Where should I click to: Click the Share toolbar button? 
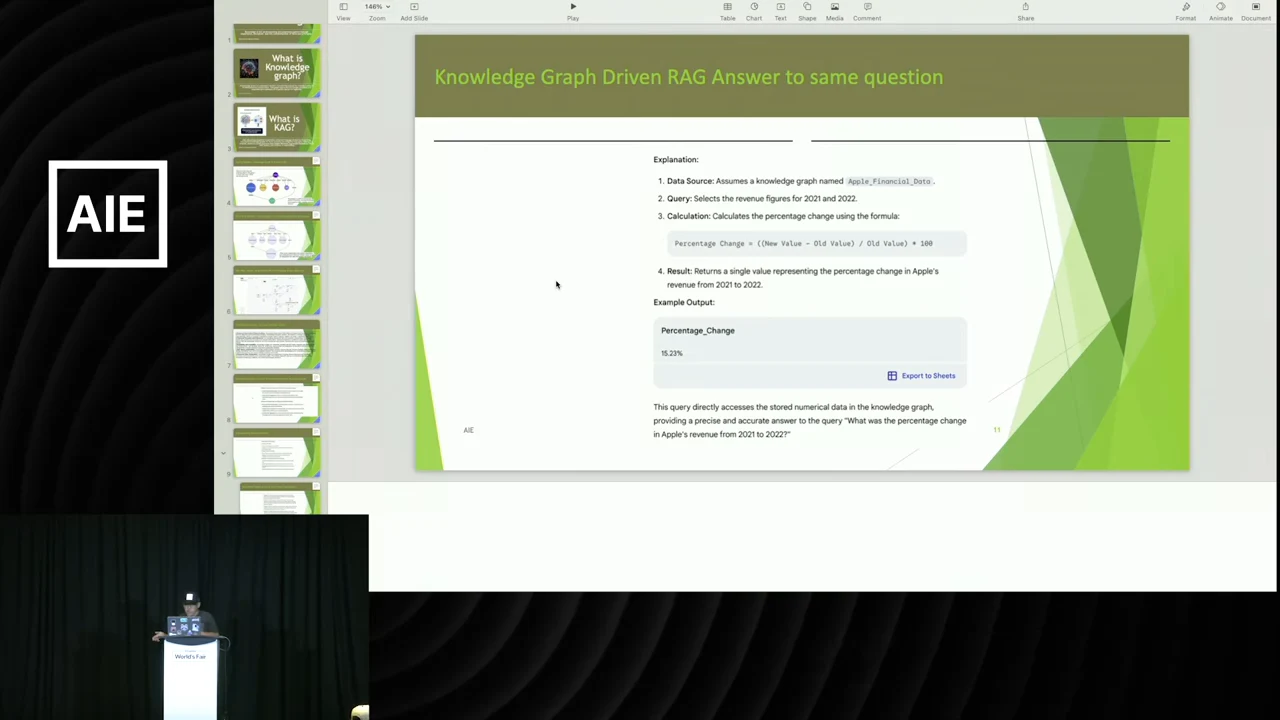1025,11
